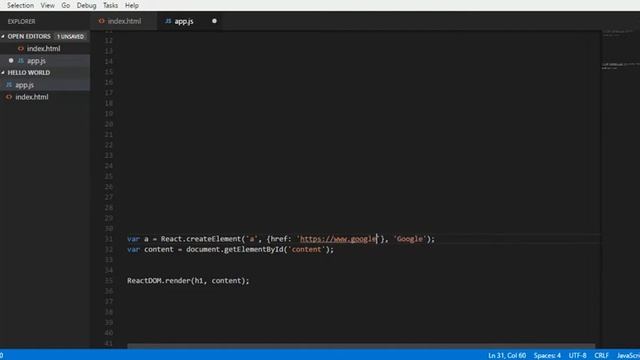The image size is (640, 360).
Task: Open the Tasks menu
Action: point(110,5)
